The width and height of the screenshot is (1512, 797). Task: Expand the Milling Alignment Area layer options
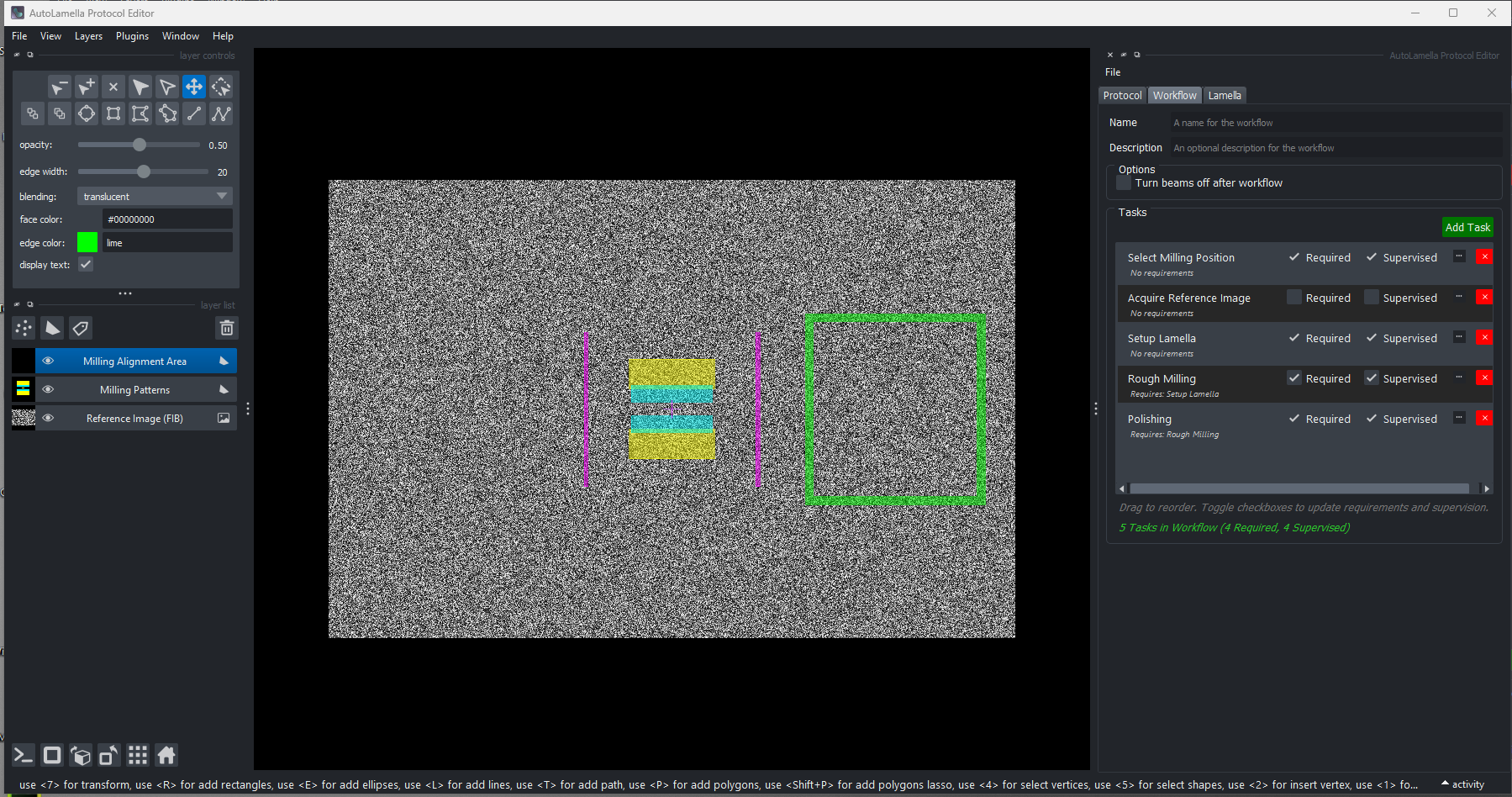point(222,360)
